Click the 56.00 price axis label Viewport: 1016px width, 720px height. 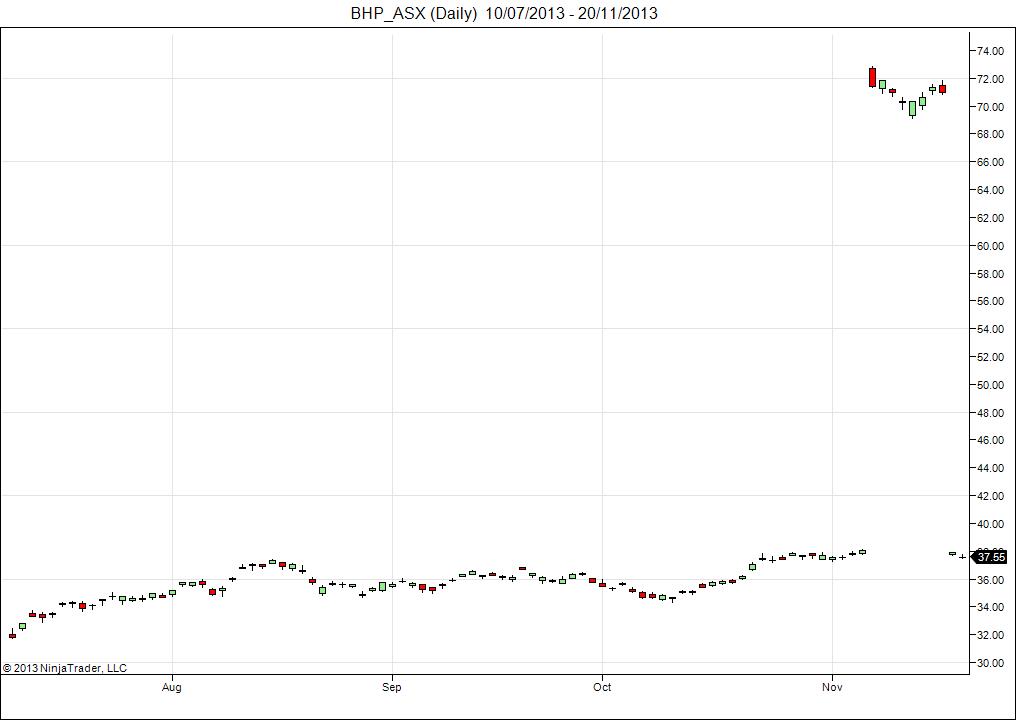tap(991, 301)
